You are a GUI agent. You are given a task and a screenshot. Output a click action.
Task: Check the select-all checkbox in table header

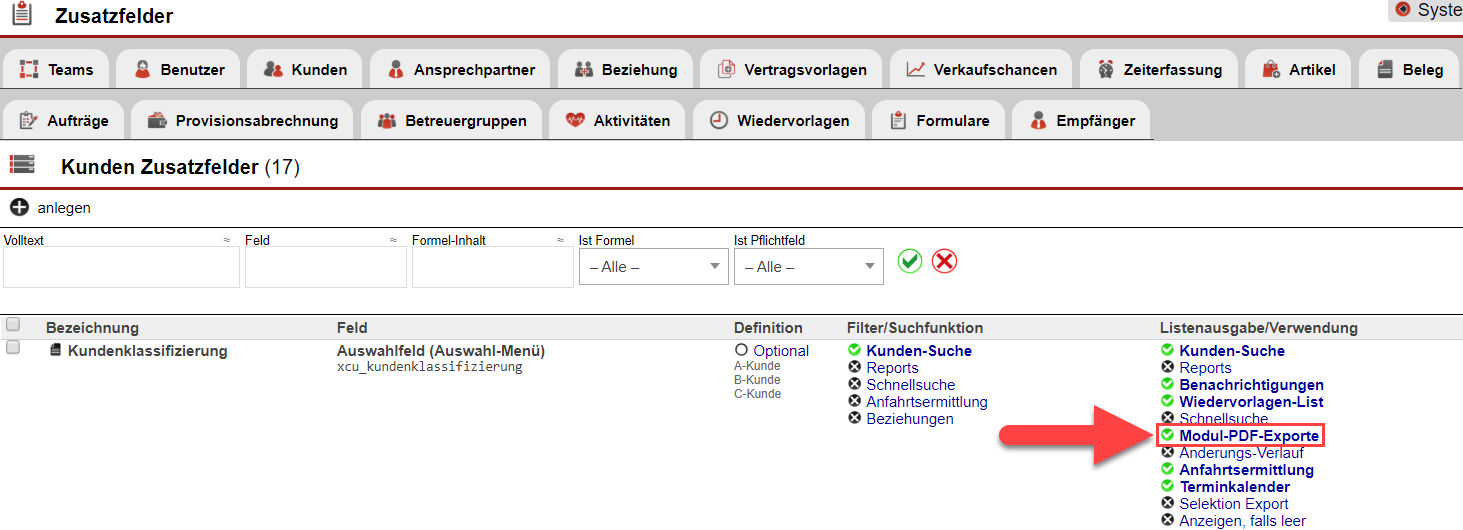pyautogui.click(x=13, y=325)
